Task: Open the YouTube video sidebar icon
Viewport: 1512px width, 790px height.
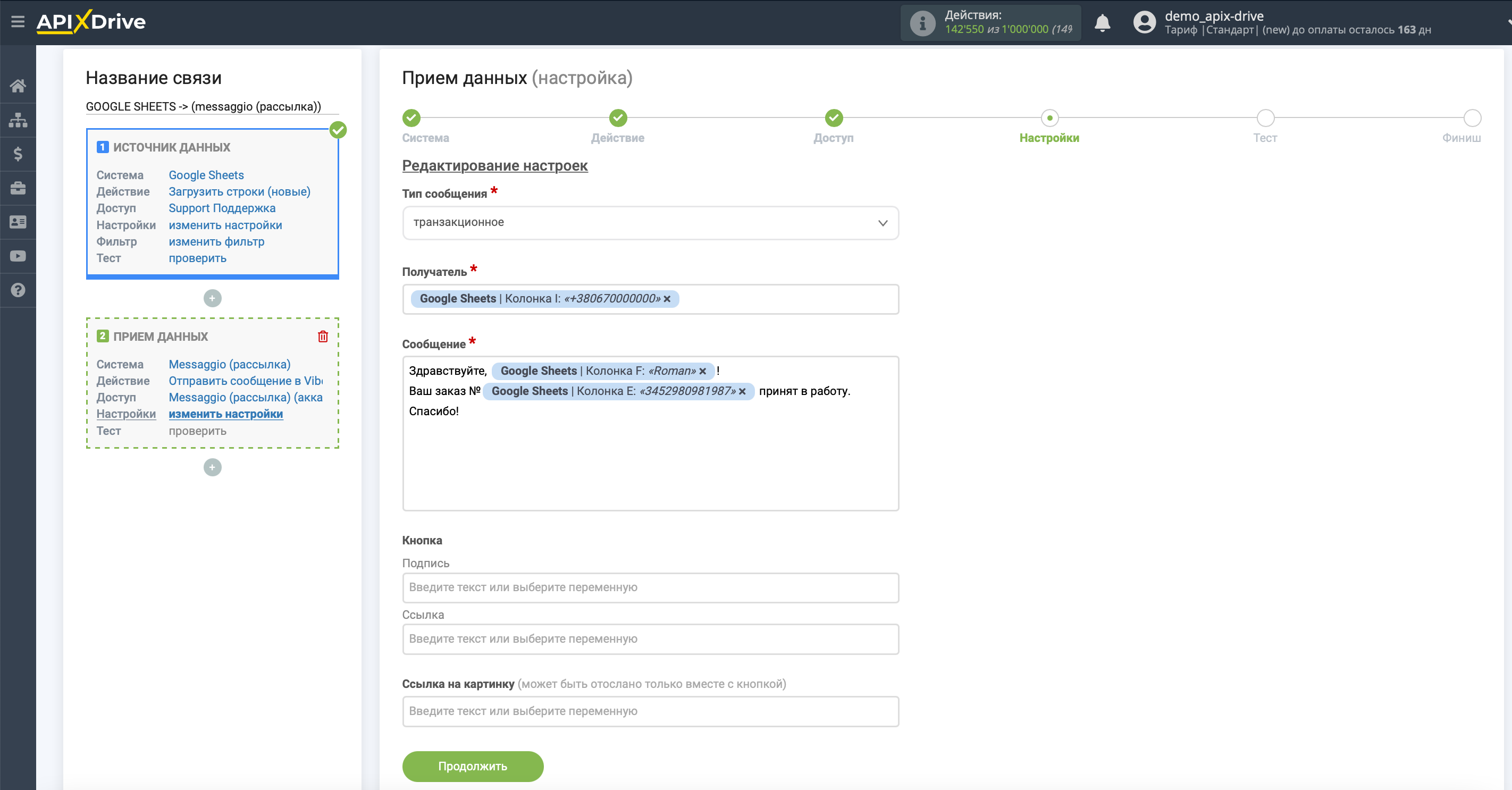Action: (18, 256)
